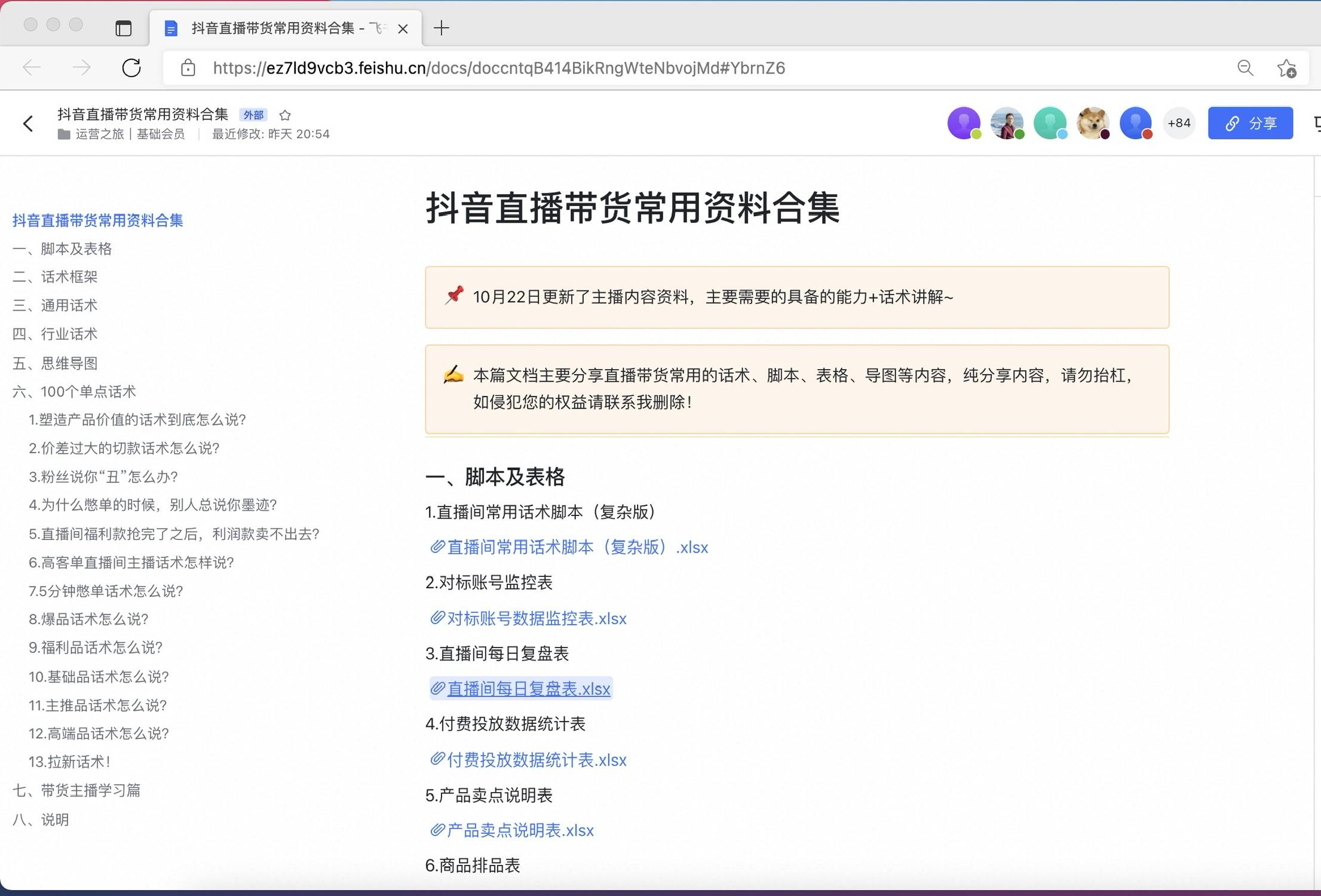This screenshot has height=896, width=1321.
Task: Expand the +84 more collaborators list
Action: pos(1179,123)
